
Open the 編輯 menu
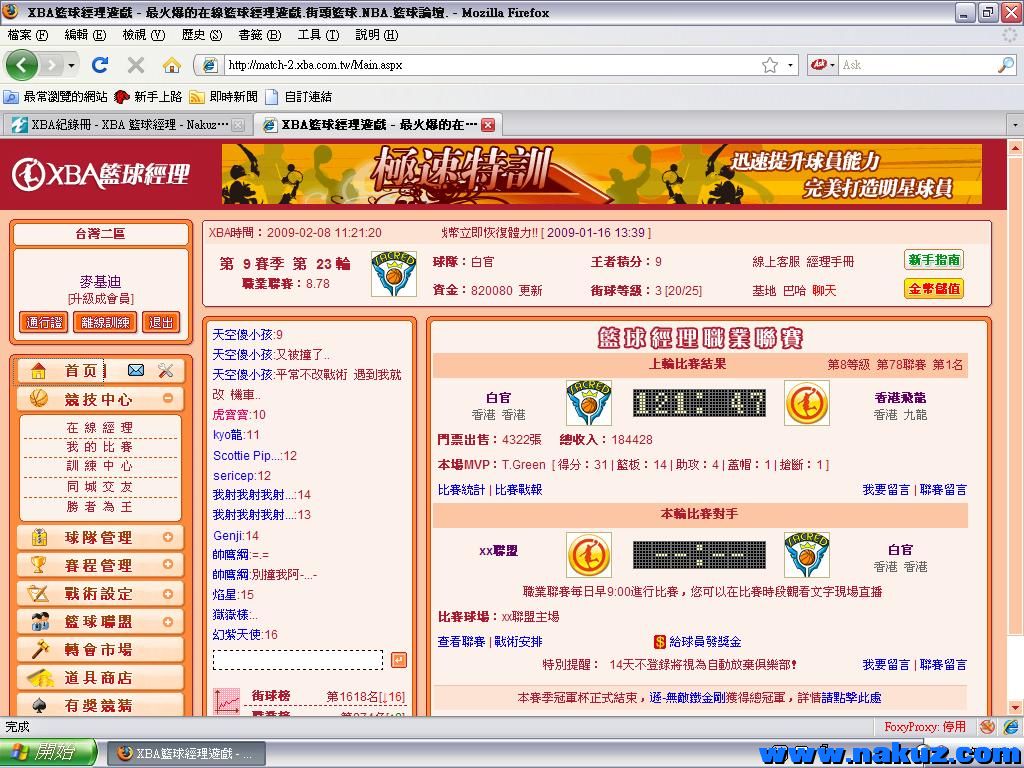pos(85,35)
